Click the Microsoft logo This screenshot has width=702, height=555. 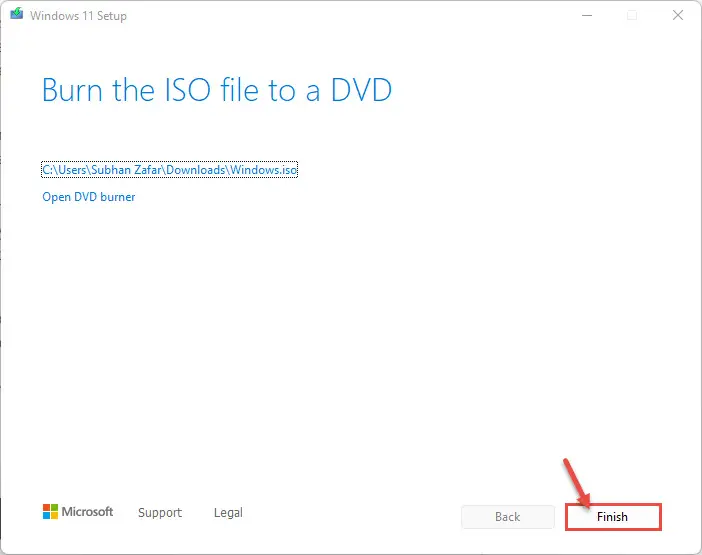click(x=78, y=512)
